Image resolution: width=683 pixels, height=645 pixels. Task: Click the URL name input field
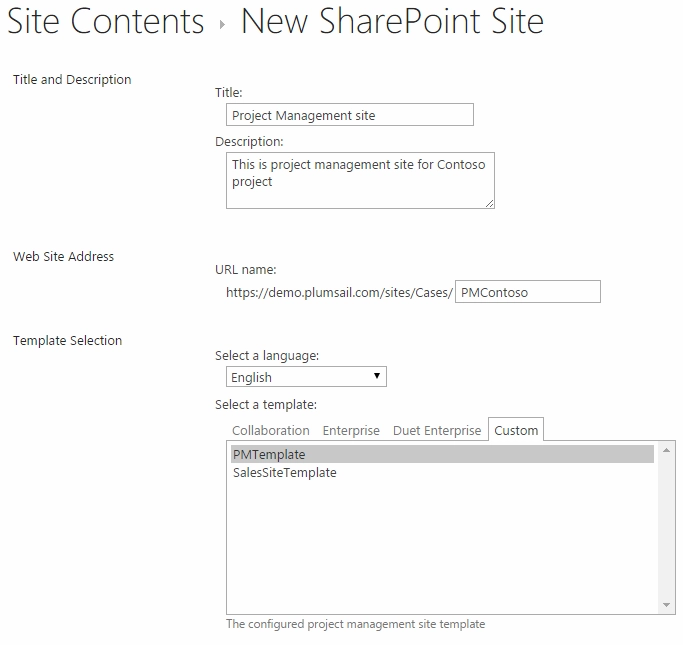(528, 292)
